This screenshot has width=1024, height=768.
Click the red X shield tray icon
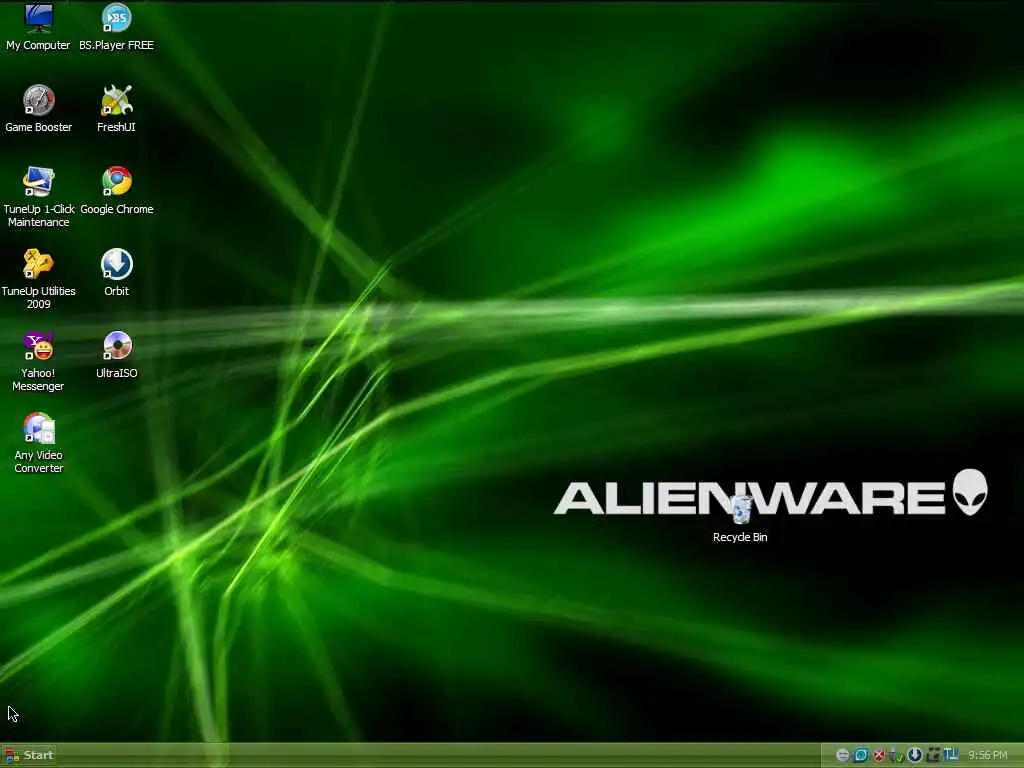pyautogui.click(x=879, y=756)
